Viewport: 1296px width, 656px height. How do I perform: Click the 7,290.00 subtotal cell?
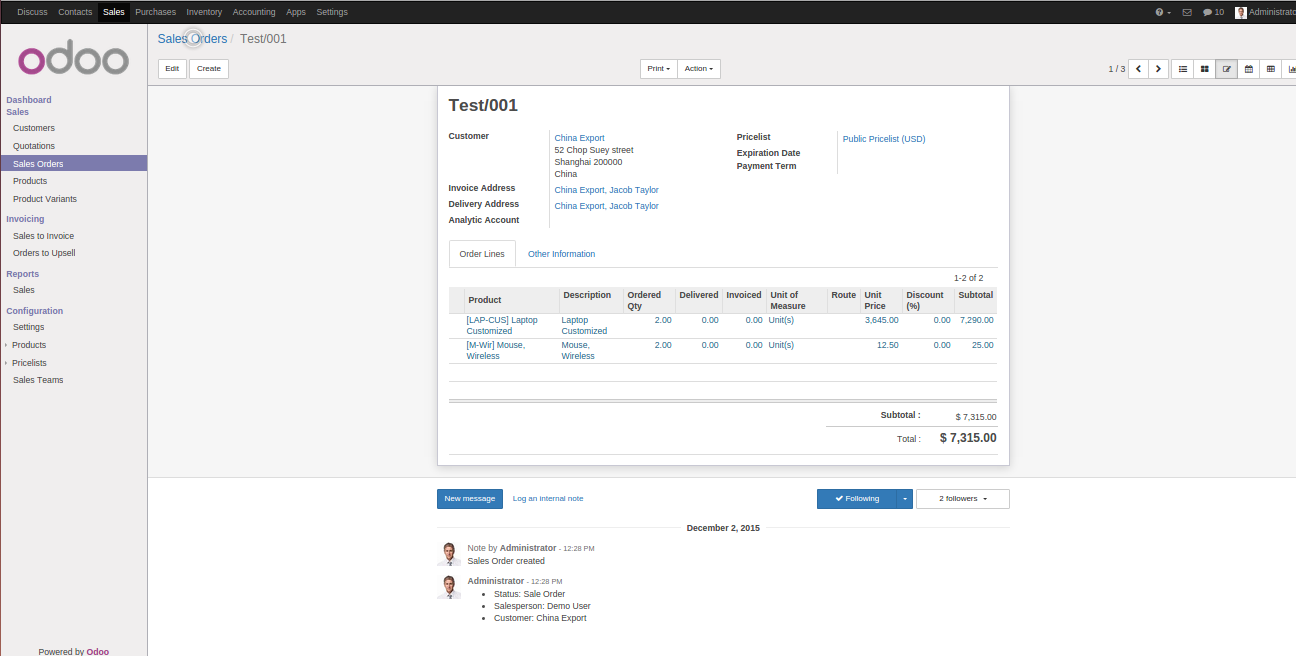pos(976,320)
